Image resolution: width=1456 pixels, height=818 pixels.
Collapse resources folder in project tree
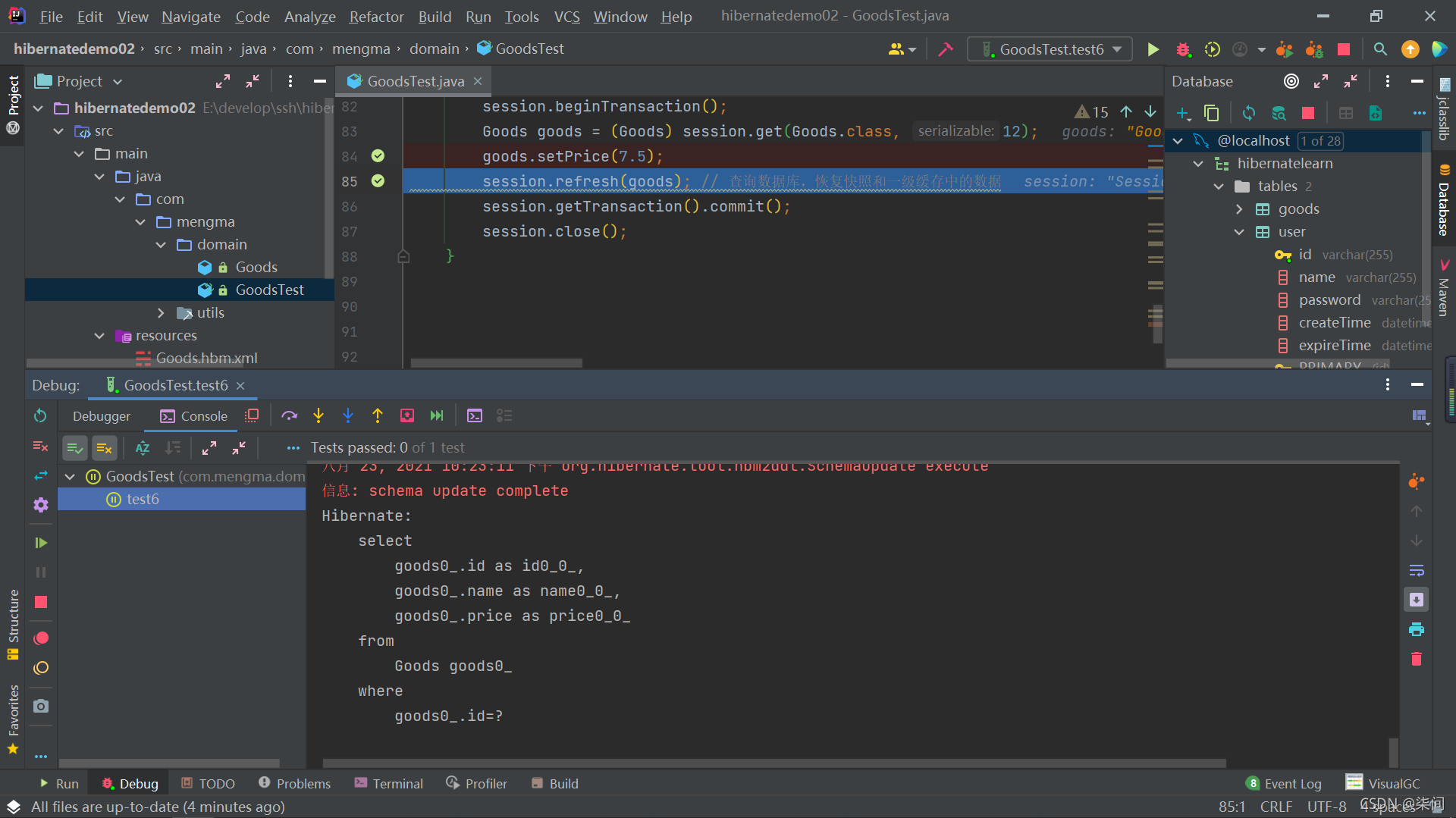pyautogui.click(x=99, y=335)
